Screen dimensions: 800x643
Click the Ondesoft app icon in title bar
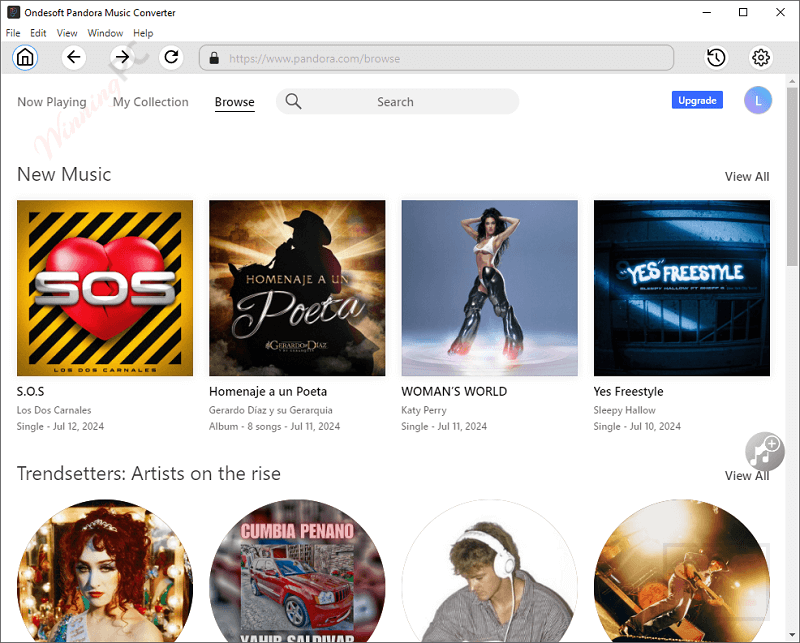click(13, 12)
